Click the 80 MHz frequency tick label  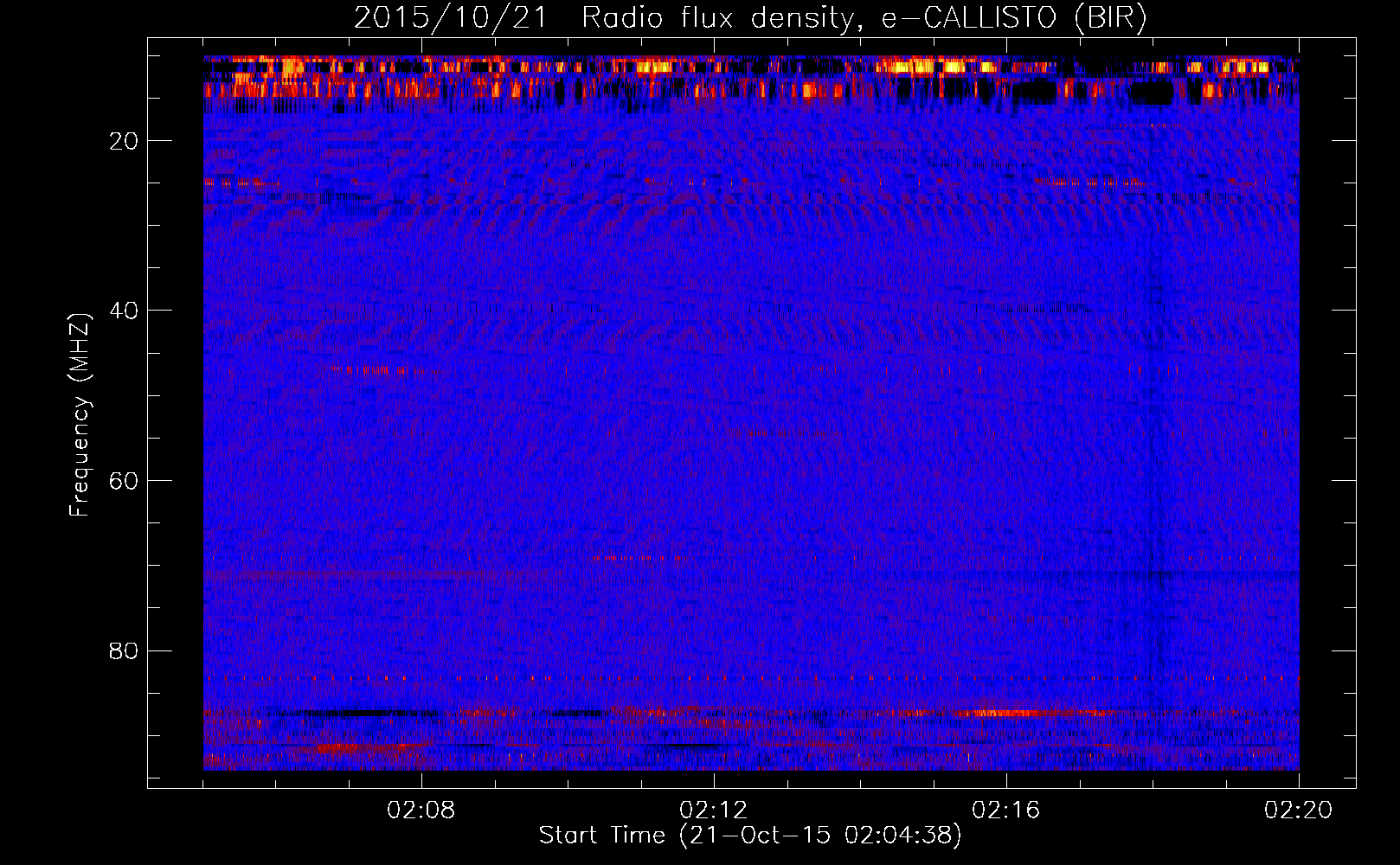pyautogui.click(x=124, y=650)
